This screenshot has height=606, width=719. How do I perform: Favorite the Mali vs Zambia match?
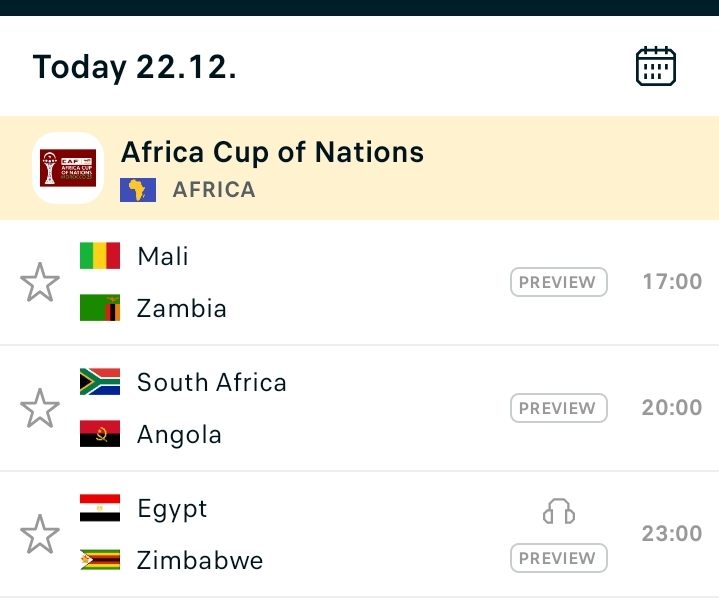pos(40,282)
